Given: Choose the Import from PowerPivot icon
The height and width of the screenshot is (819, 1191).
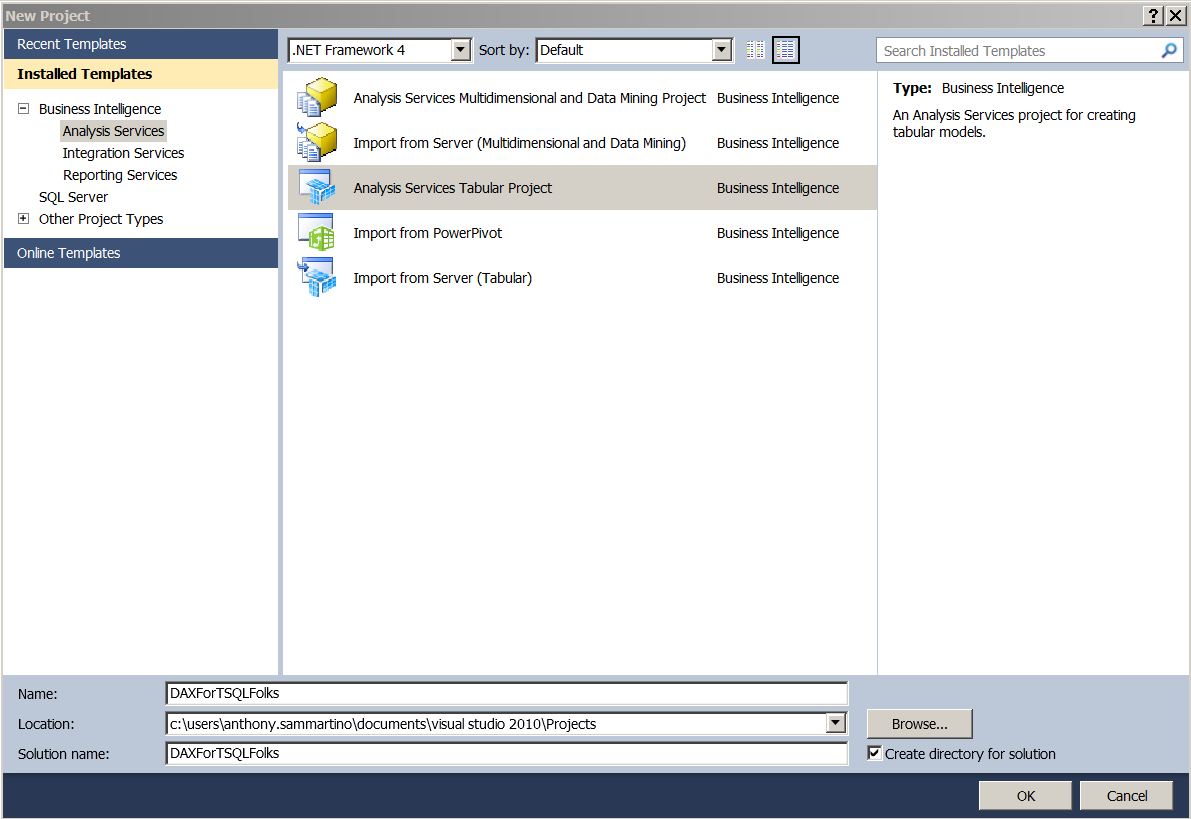Looking at the screenshot, I should (x=317, y=232).
